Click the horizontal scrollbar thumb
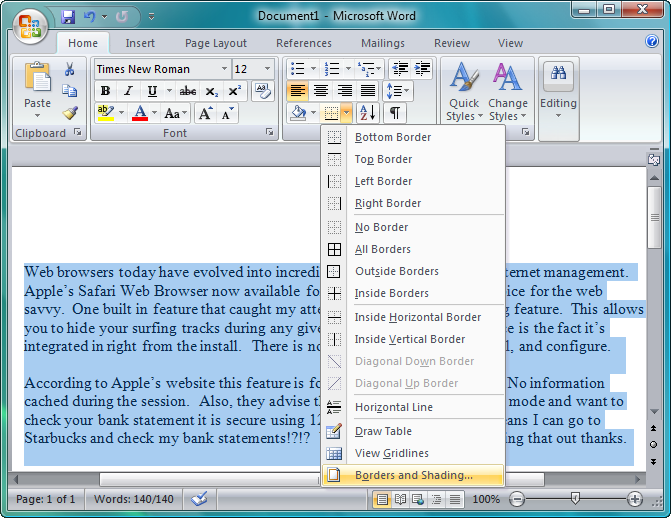 [322, 479]
